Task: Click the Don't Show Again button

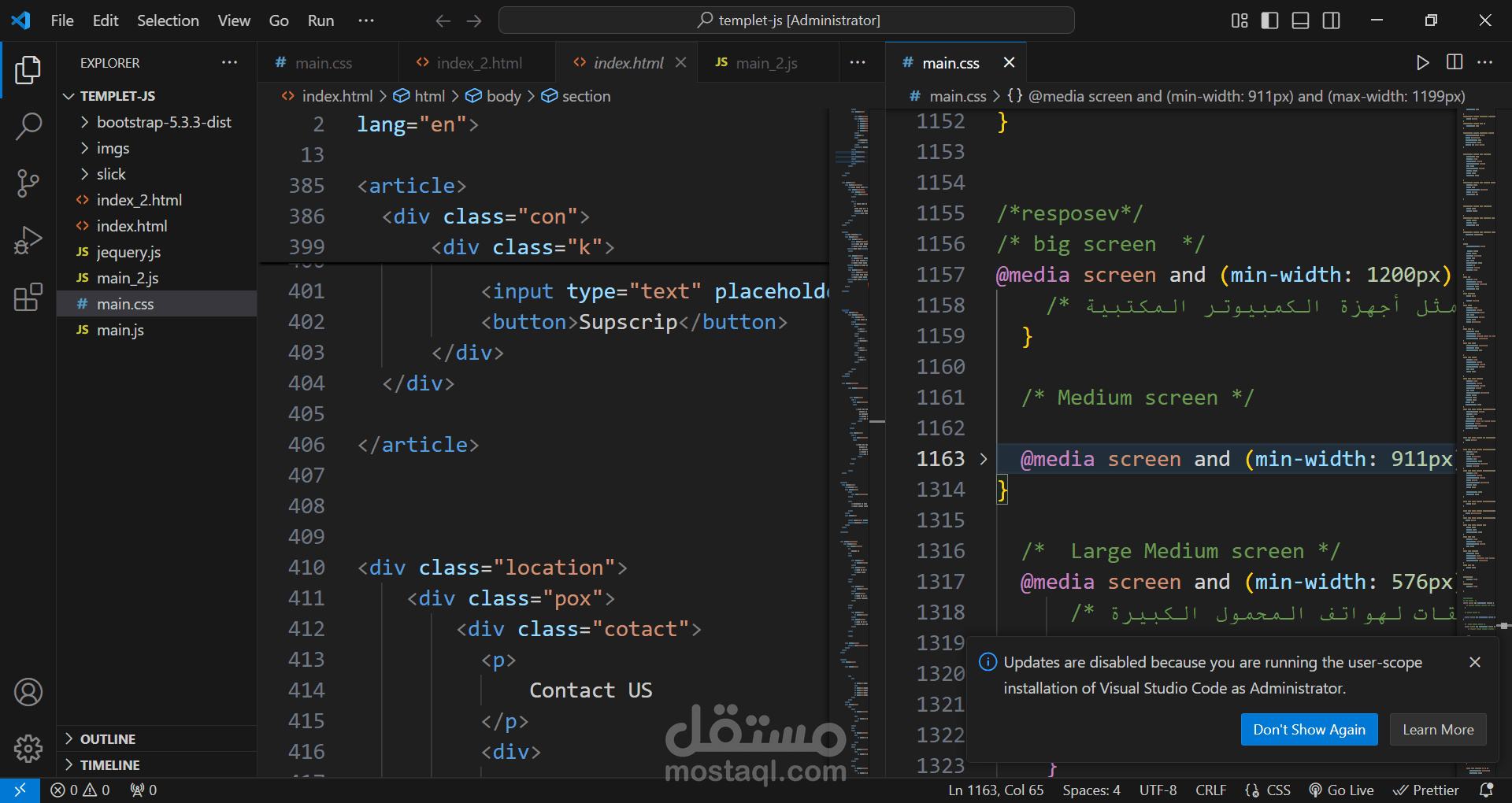Action: coord(1309,729)
